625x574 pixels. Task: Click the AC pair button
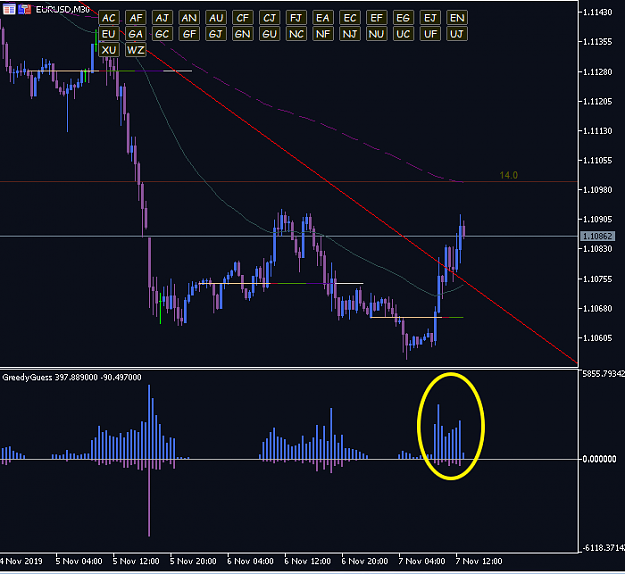[x=109, y=18]
